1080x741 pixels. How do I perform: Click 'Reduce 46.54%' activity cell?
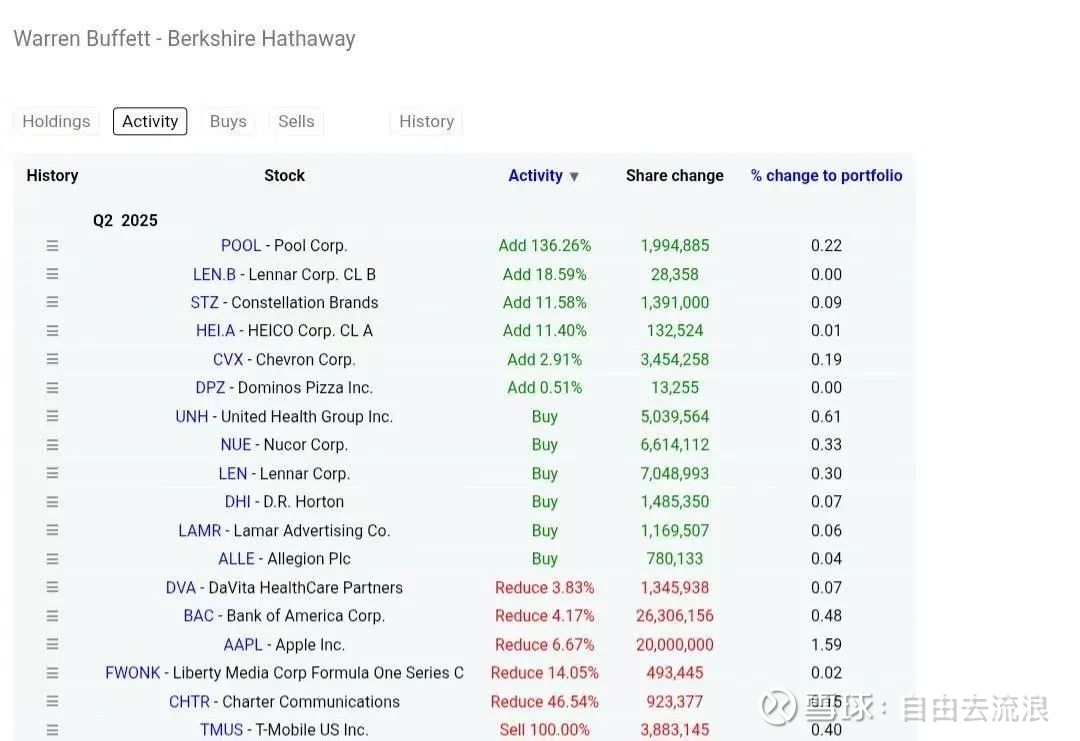545,701
